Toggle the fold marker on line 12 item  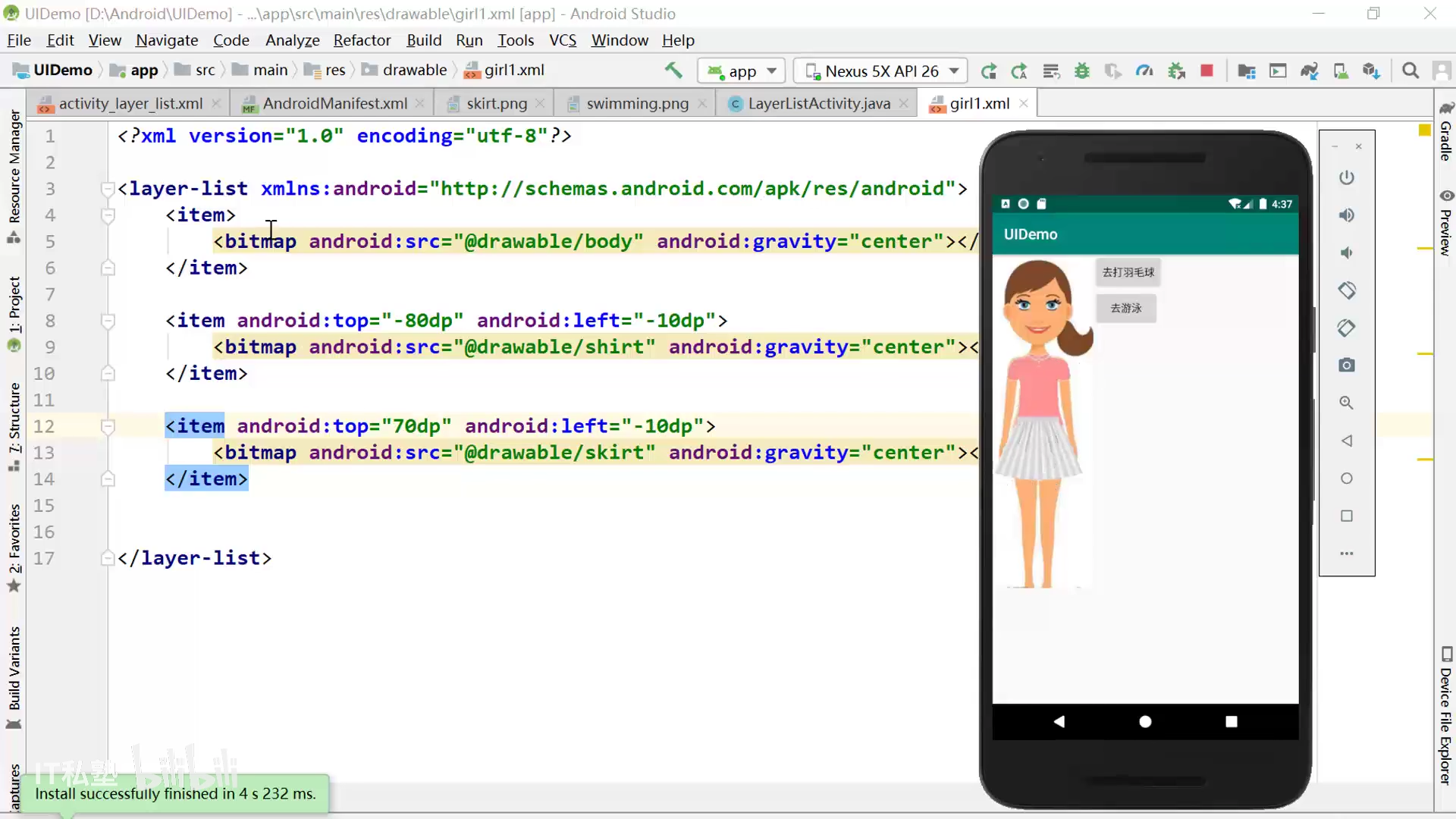pyautogui.click(x=108, y=426)
